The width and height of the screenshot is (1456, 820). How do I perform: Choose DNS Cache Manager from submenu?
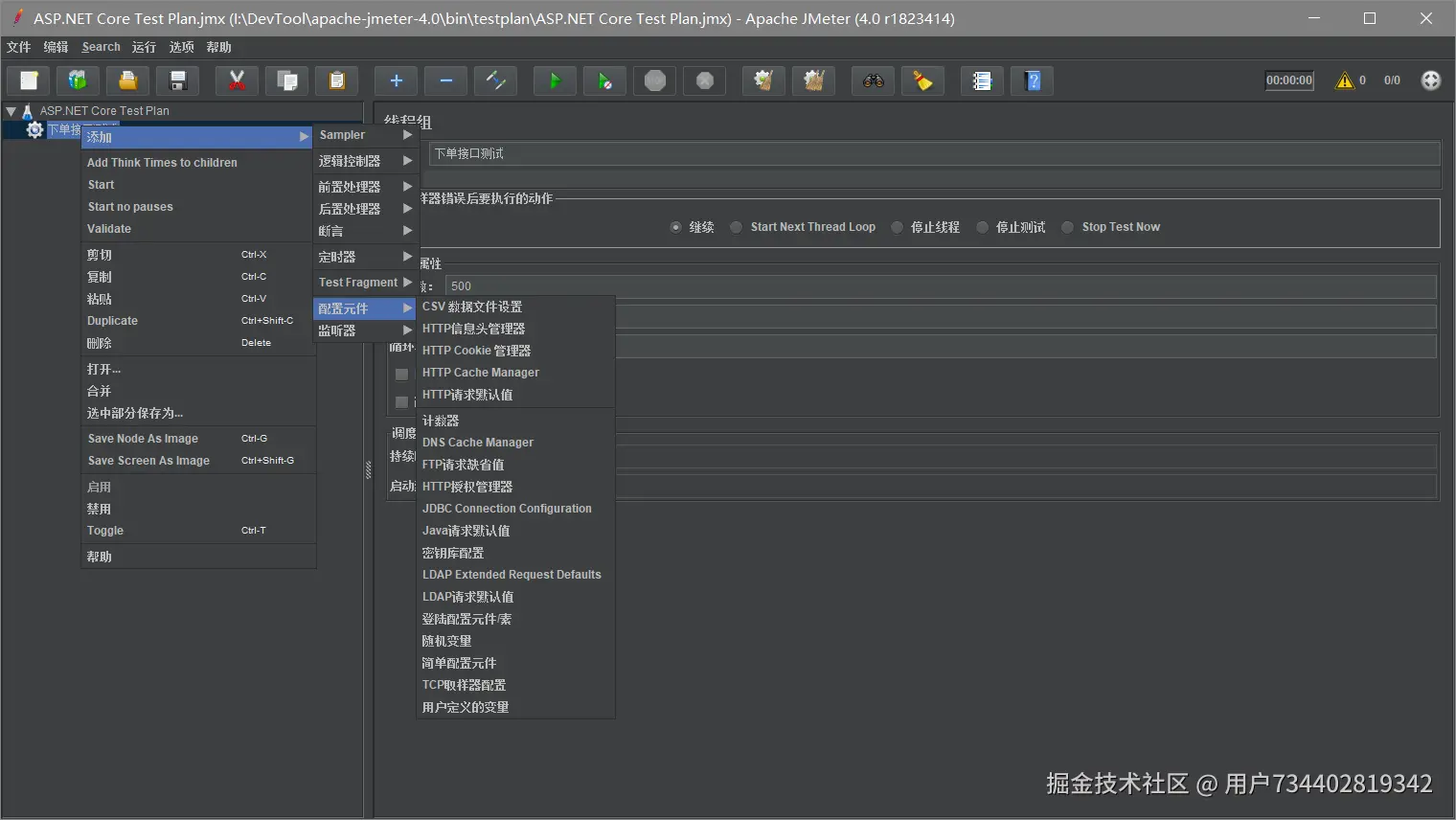pyautogui.click(x=516, y=443)
